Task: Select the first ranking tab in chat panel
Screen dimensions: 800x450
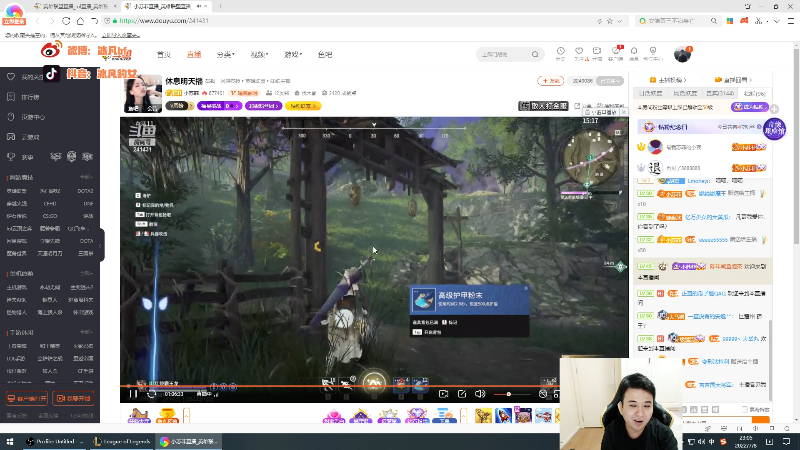Action: (x=650, y=93)
